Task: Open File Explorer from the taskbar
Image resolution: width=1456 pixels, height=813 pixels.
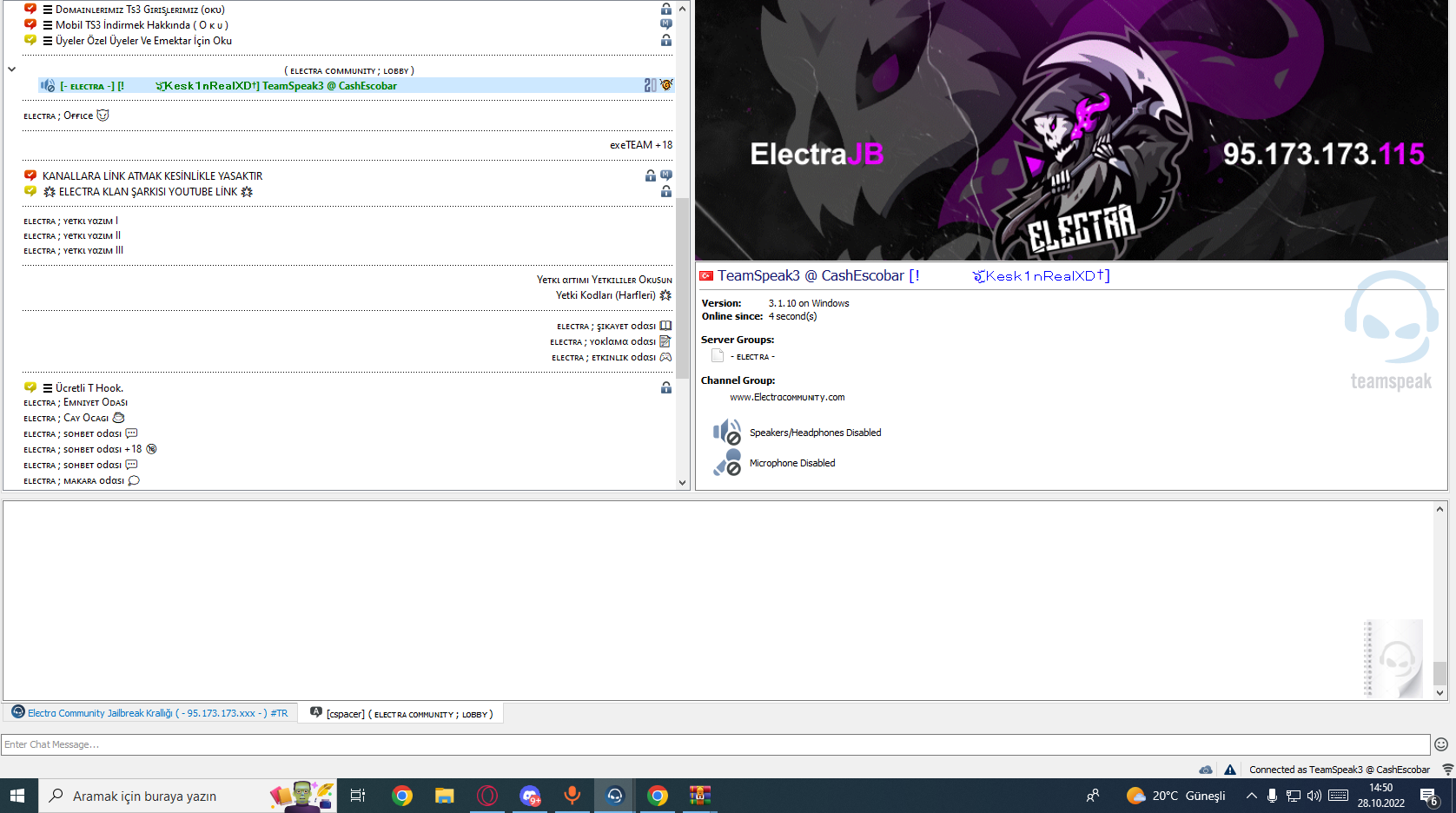Action: pyautogui.click(x=445, y=796)
